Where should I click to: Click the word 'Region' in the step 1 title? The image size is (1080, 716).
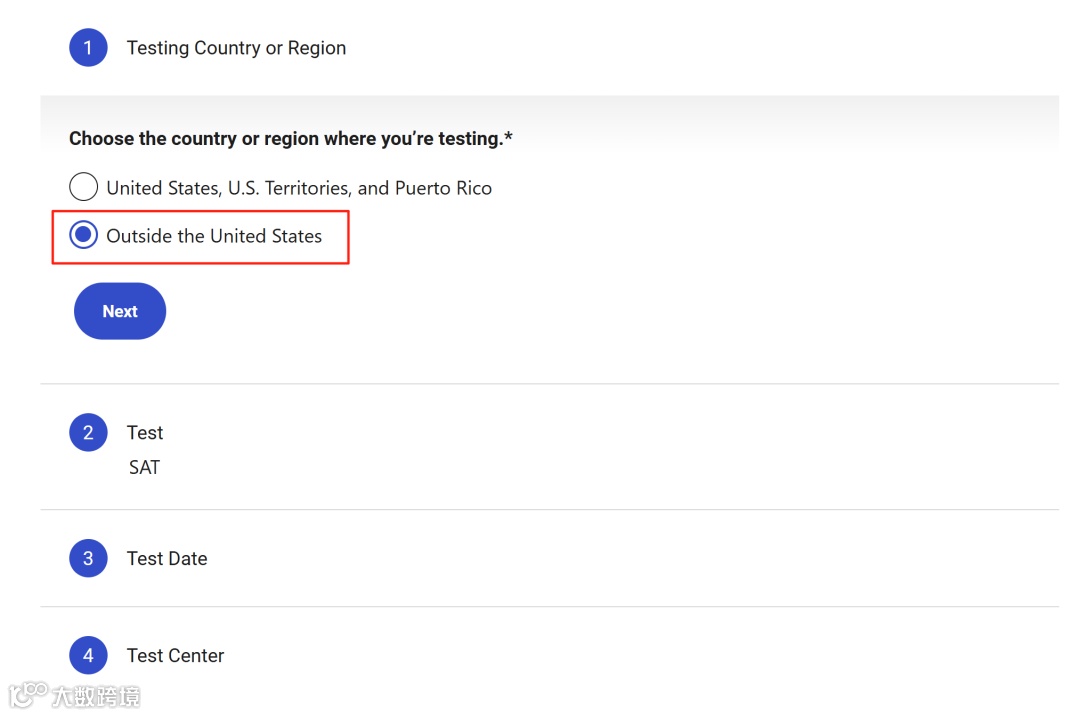[317, 48]
